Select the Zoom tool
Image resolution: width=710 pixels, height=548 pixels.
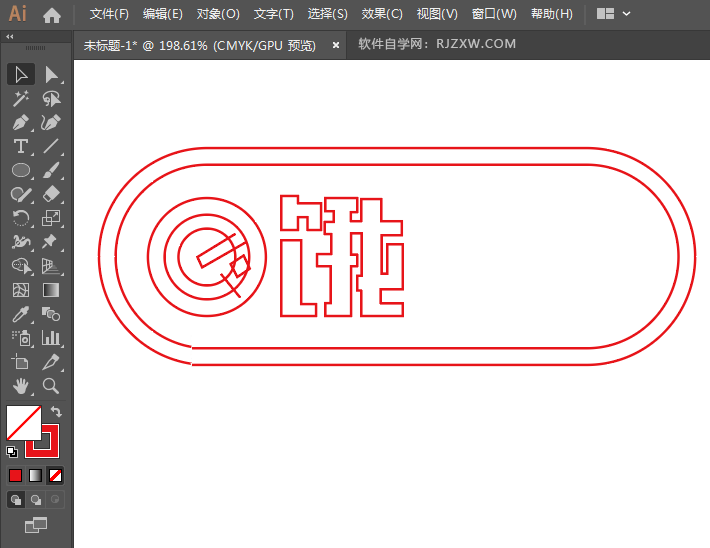click(x=51, y=386)
